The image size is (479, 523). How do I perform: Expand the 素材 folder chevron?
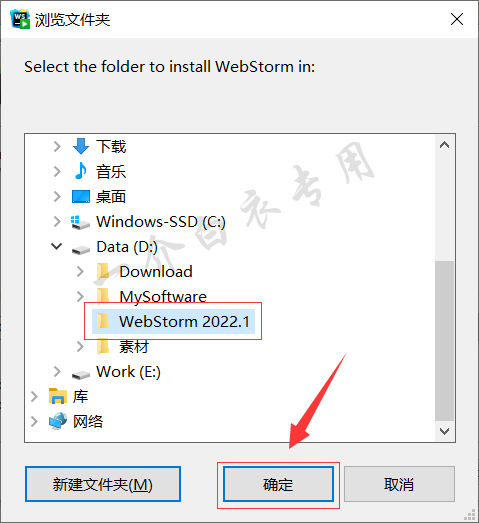(x=80, y=347)
